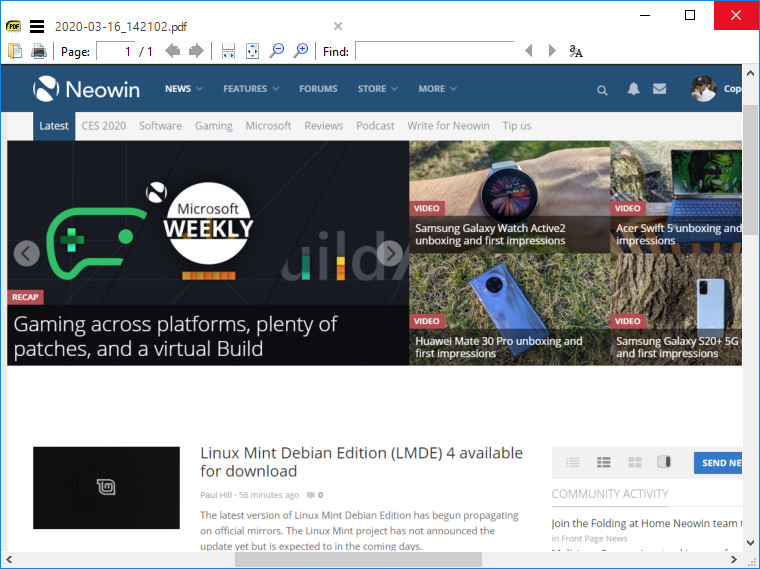
Task: Open Huawei Mate 30 Pro unboxing video
Action: pyautogui.click(x=499, y=348)
